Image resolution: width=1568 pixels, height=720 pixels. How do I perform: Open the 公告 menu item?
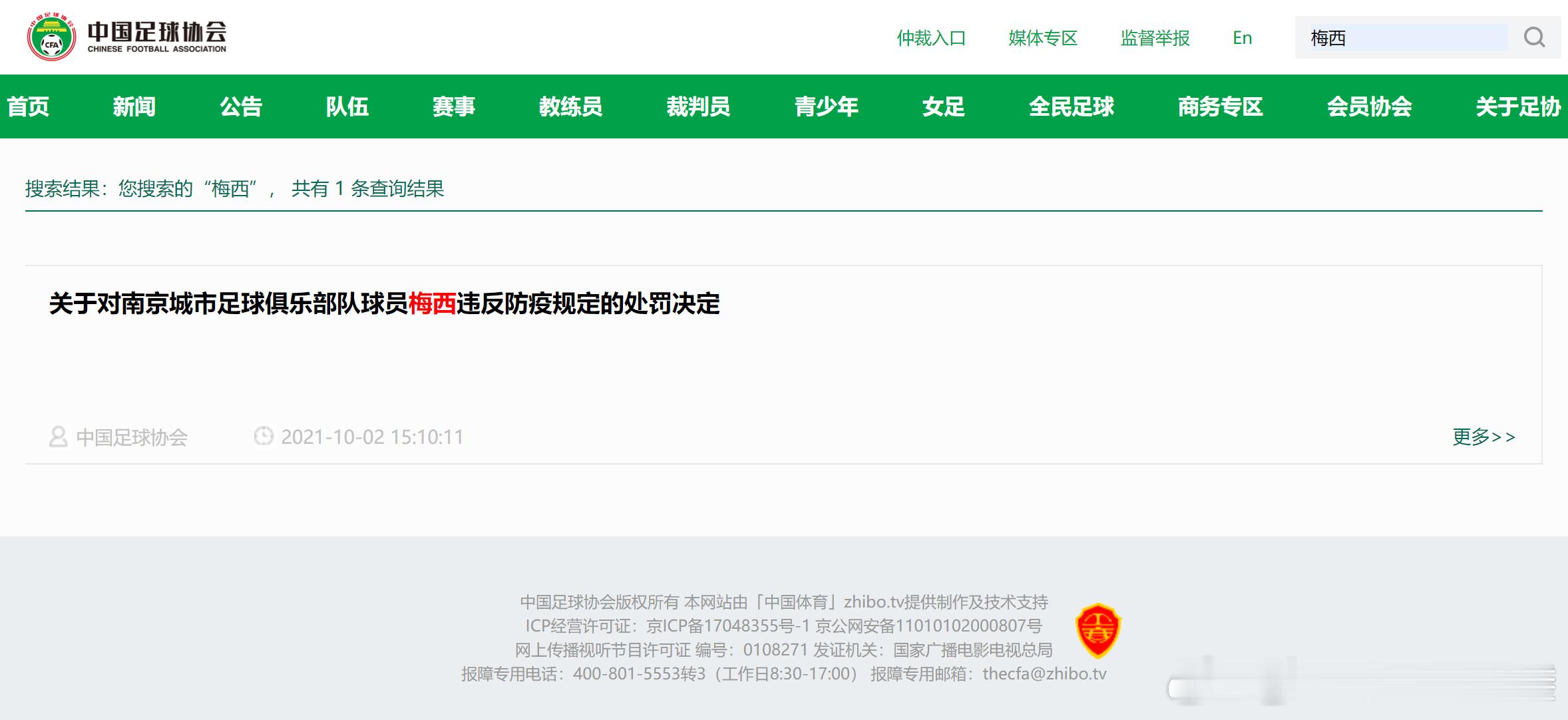click(x=241, y=106)
